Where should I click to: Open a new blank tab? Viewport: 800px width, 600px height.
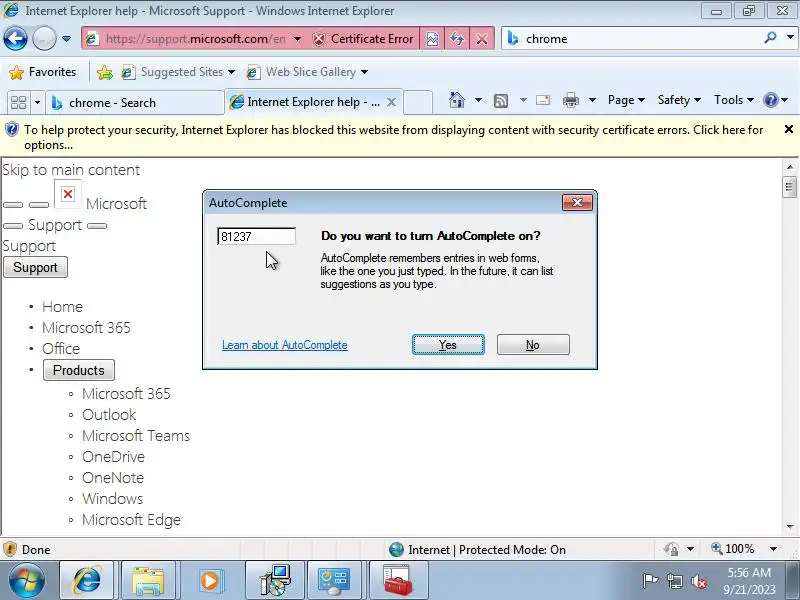pos(418,102)
